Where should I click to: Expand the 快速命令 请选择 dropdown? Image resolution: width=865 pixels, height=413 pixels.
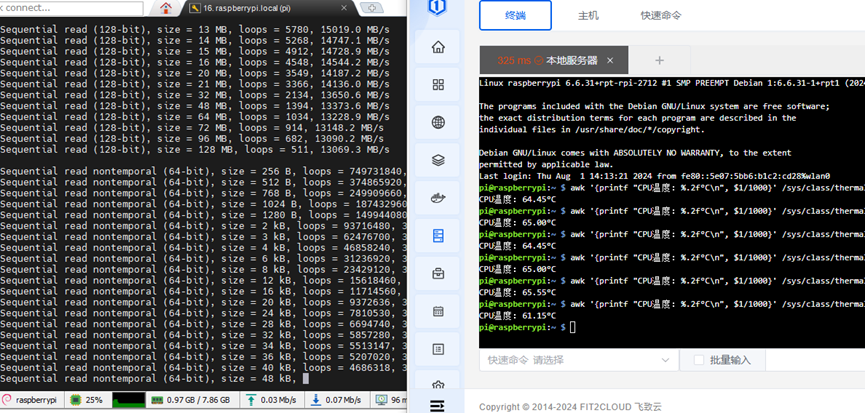tap(579, 360)
